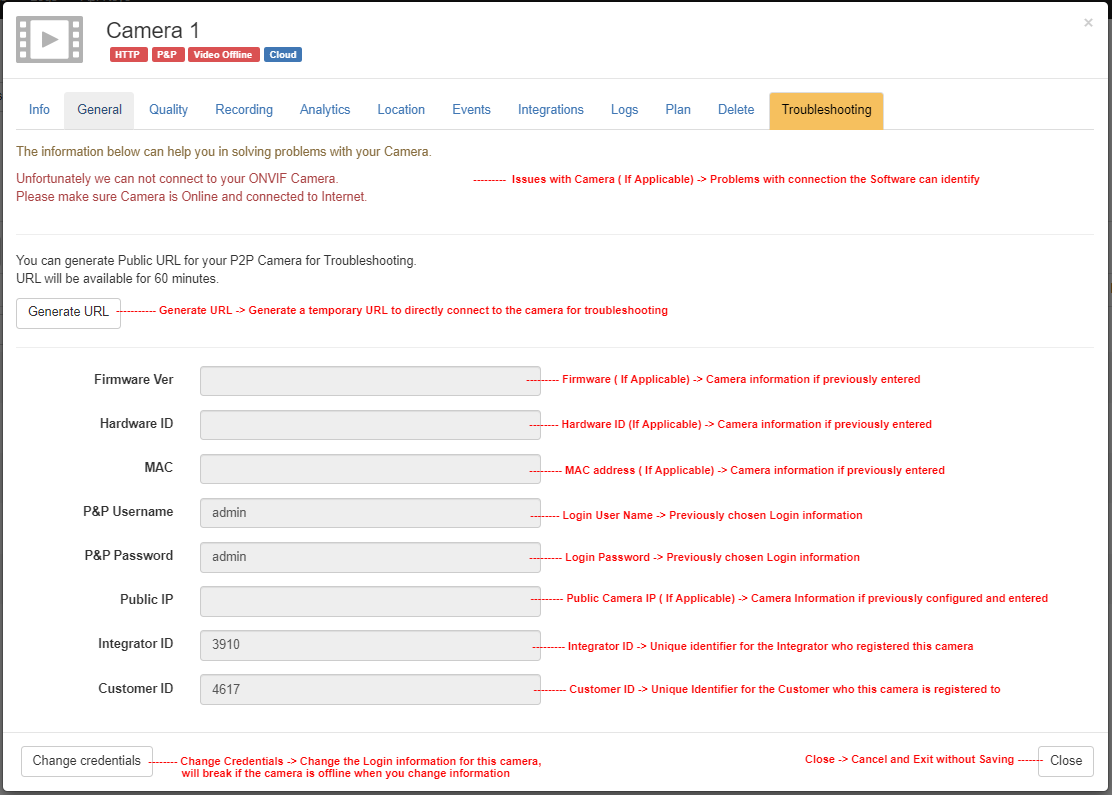This screenshot has height=795, width=1112.
Task: Click the 'URL will be available for 60 minutes' text
Action: click(117, 279)
